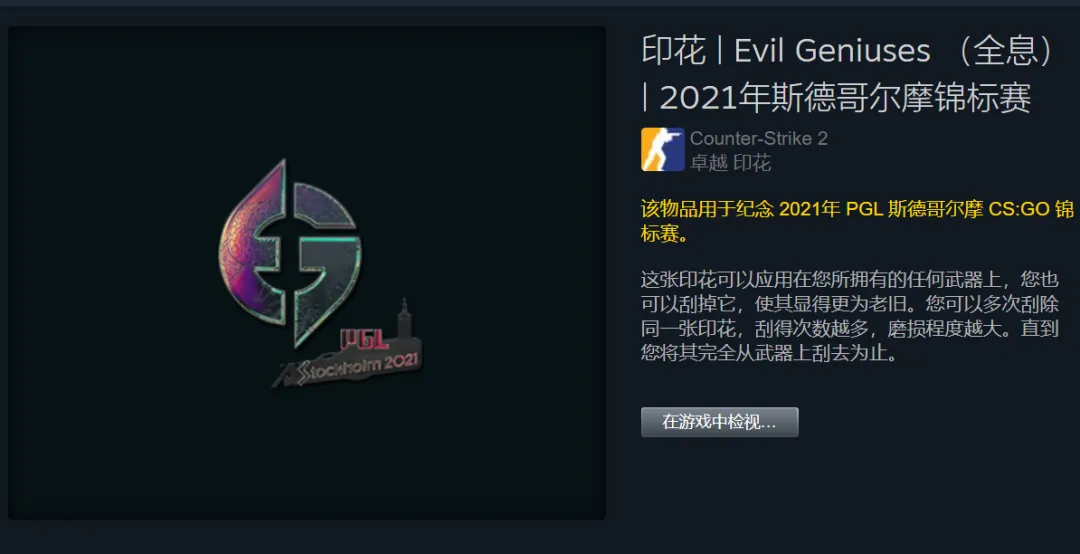The image size is (1080, 554).
Task: Click the last line ending 刮去为止。
Action: point(769,355)
